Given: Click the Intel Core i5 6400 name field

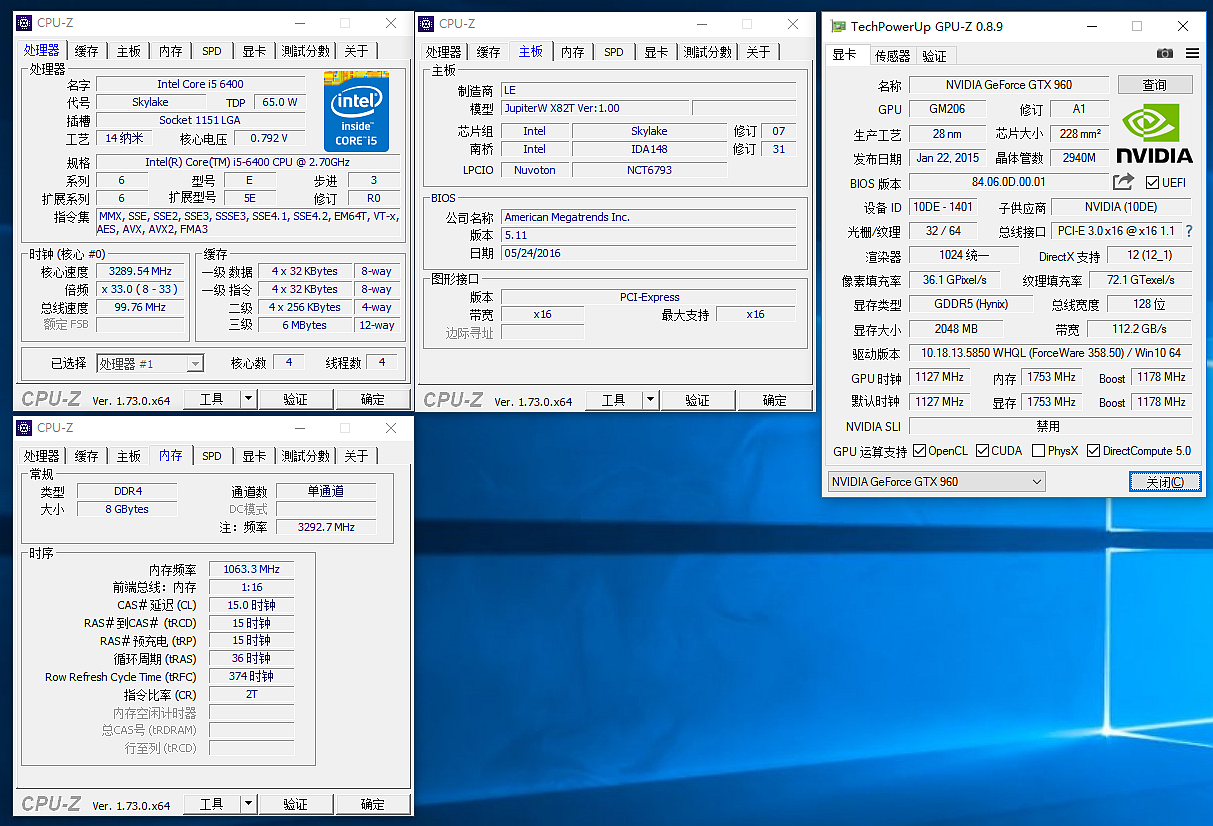Looking at the screenshot, I should click(x=201, y=84).
